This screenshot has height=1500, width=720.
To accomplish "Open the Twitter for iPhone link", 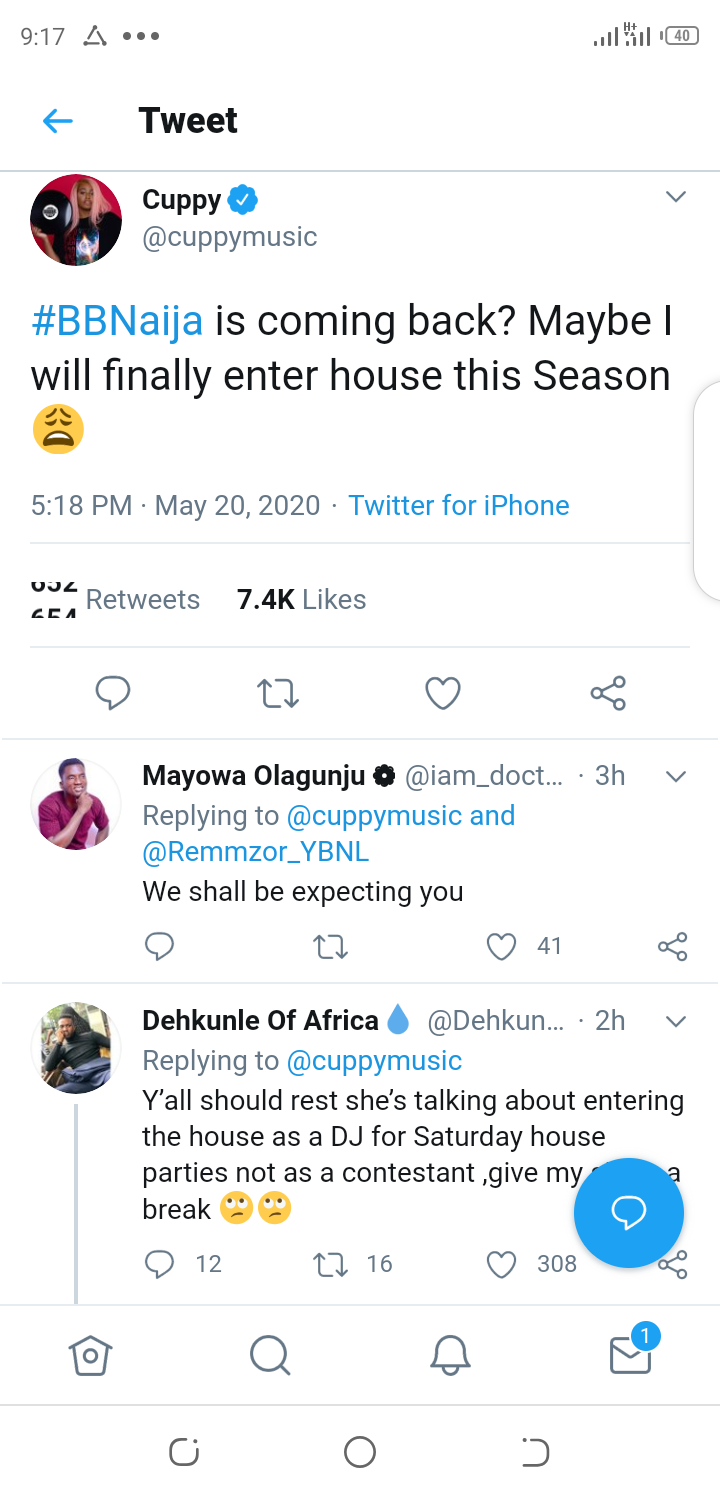I will 458,505.
